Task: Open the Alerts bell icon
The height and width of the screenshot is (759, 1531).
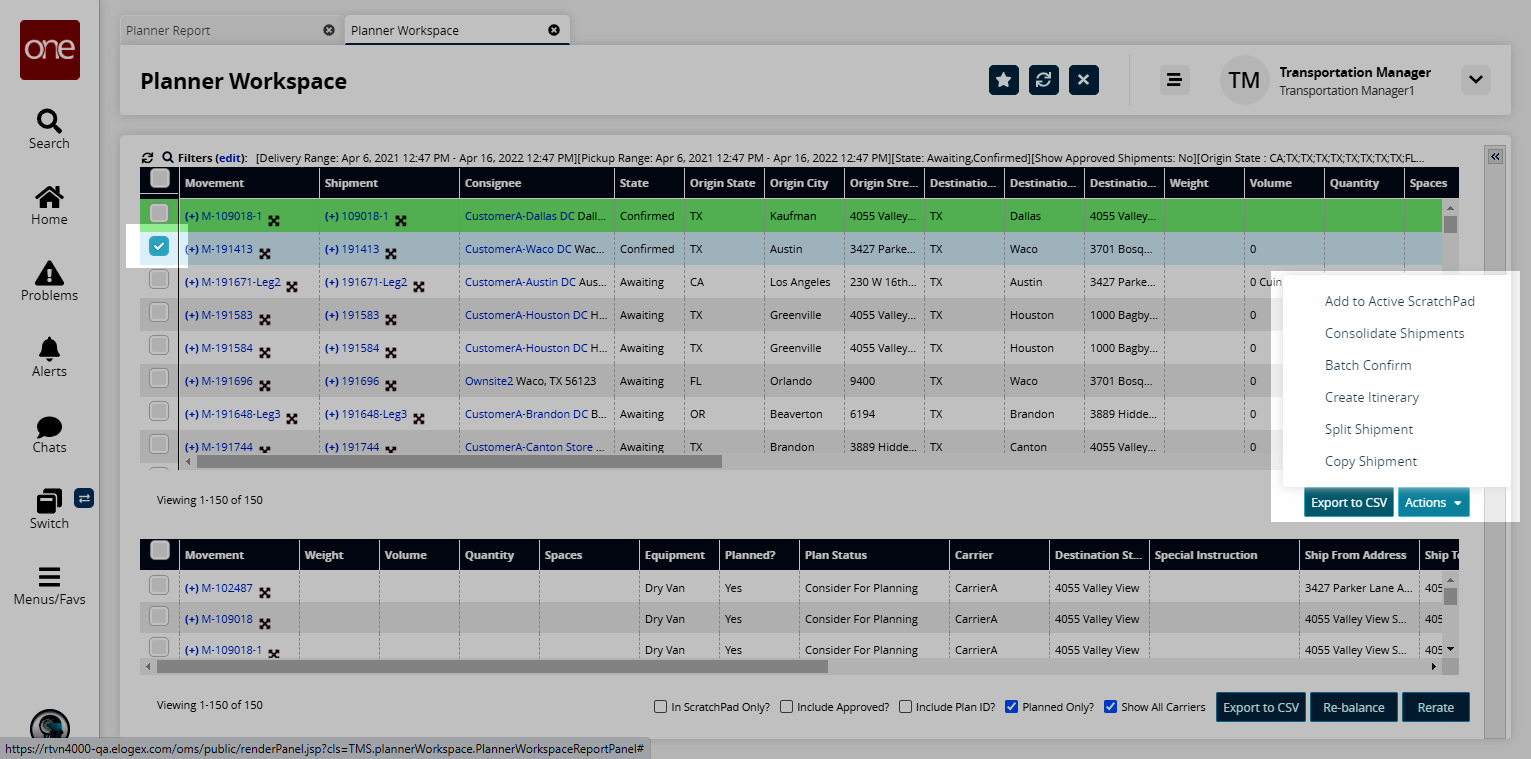Action: click(49, 349)
